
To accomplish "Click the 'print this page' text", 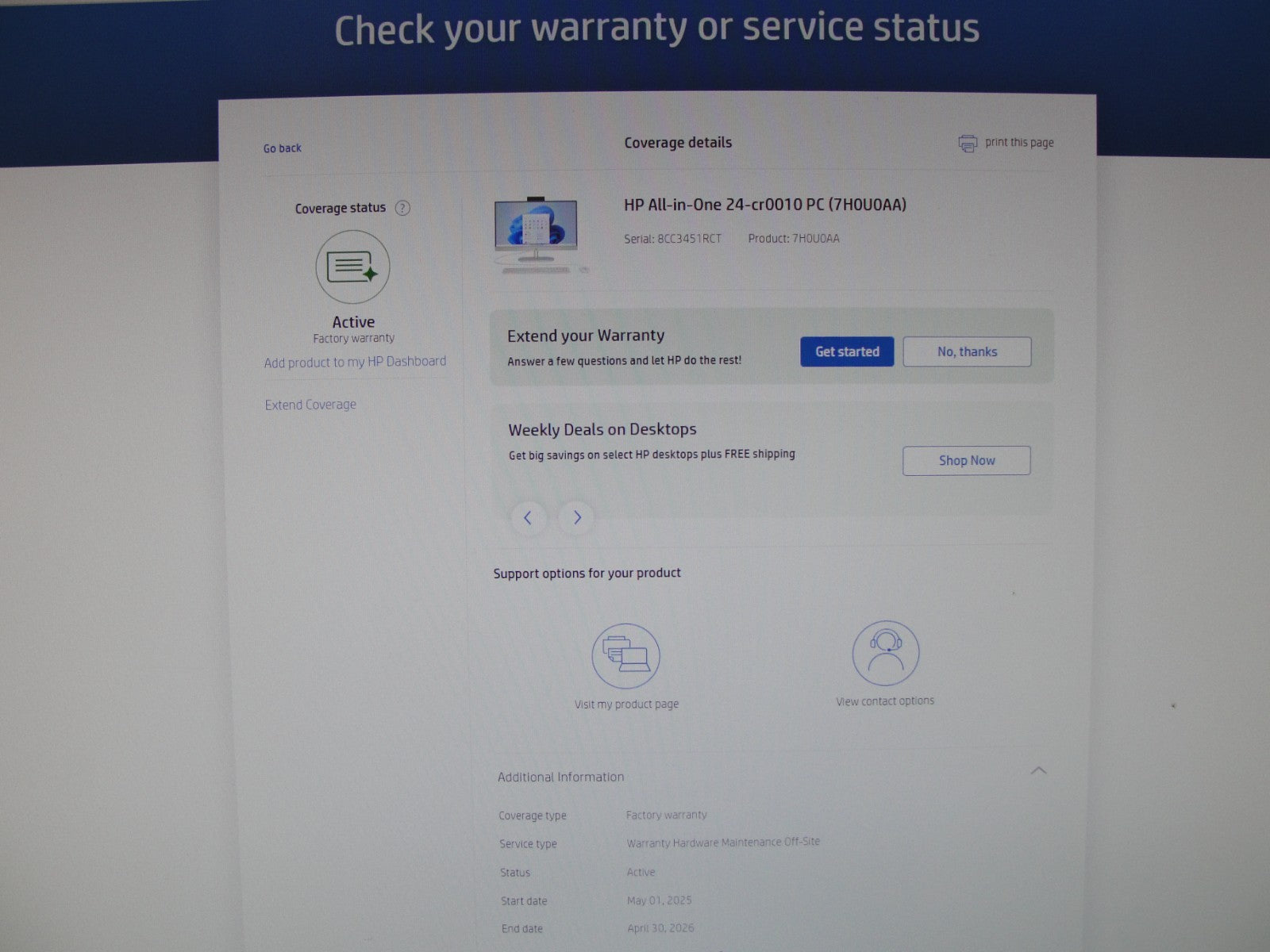I will (x=1019, y=143).
